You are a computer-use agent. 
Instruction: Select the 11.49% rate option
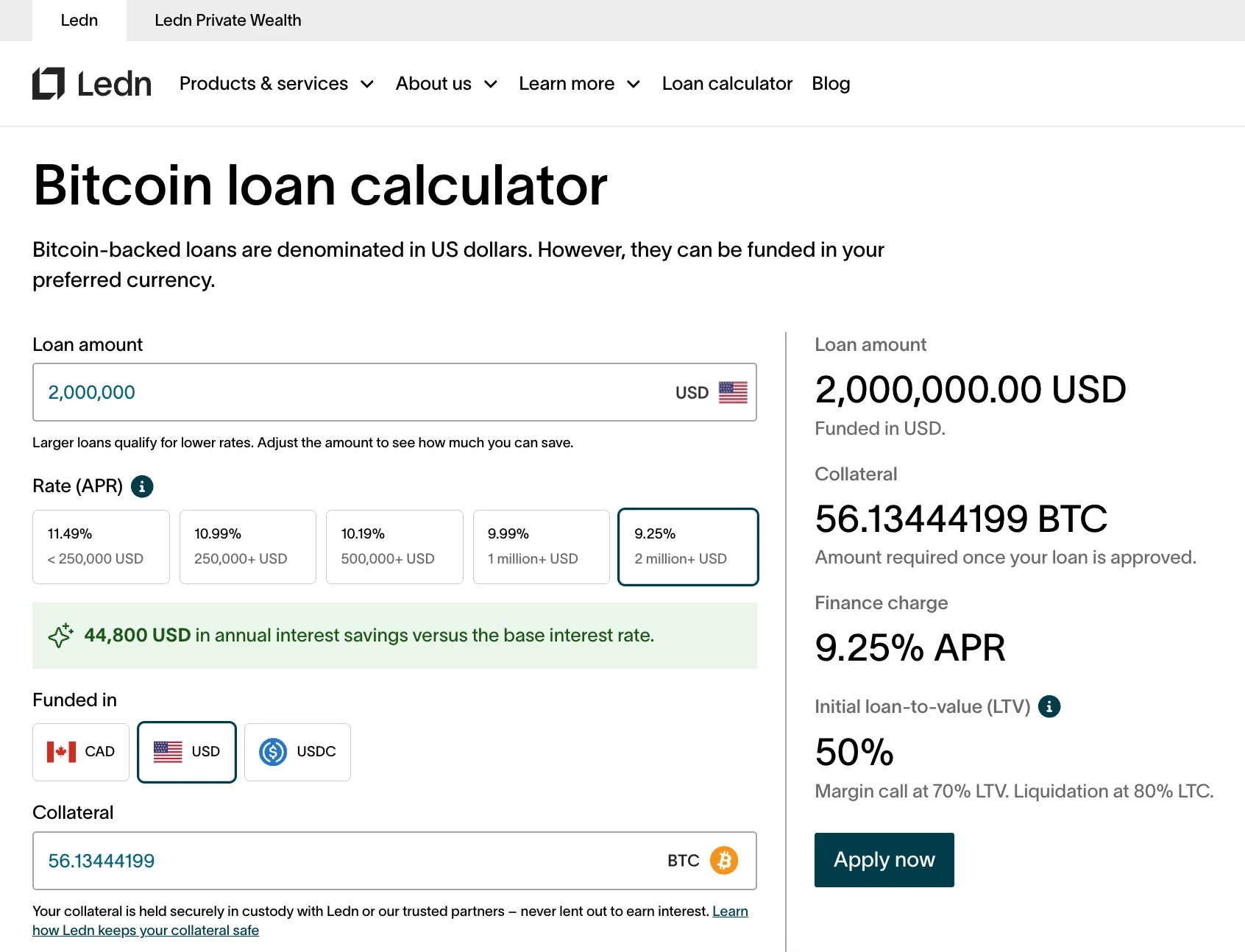pos(101,547)
